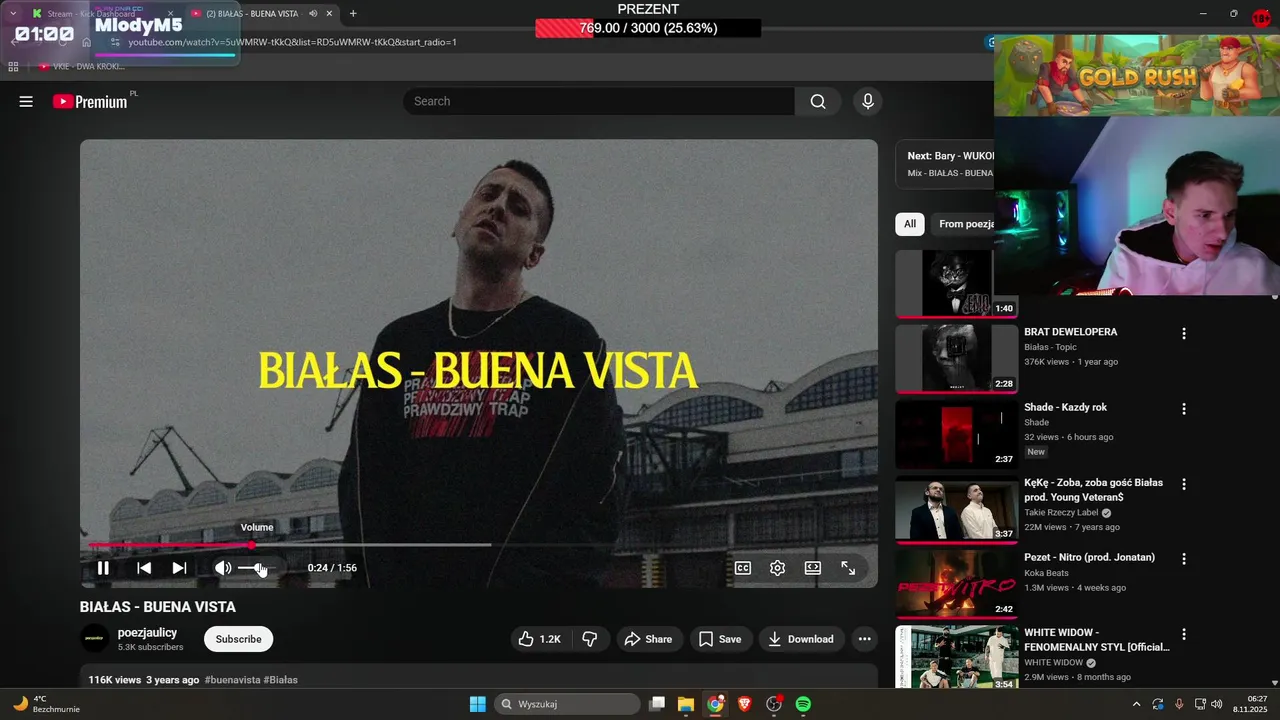Open the #Białas hashtag

point(281,680)
